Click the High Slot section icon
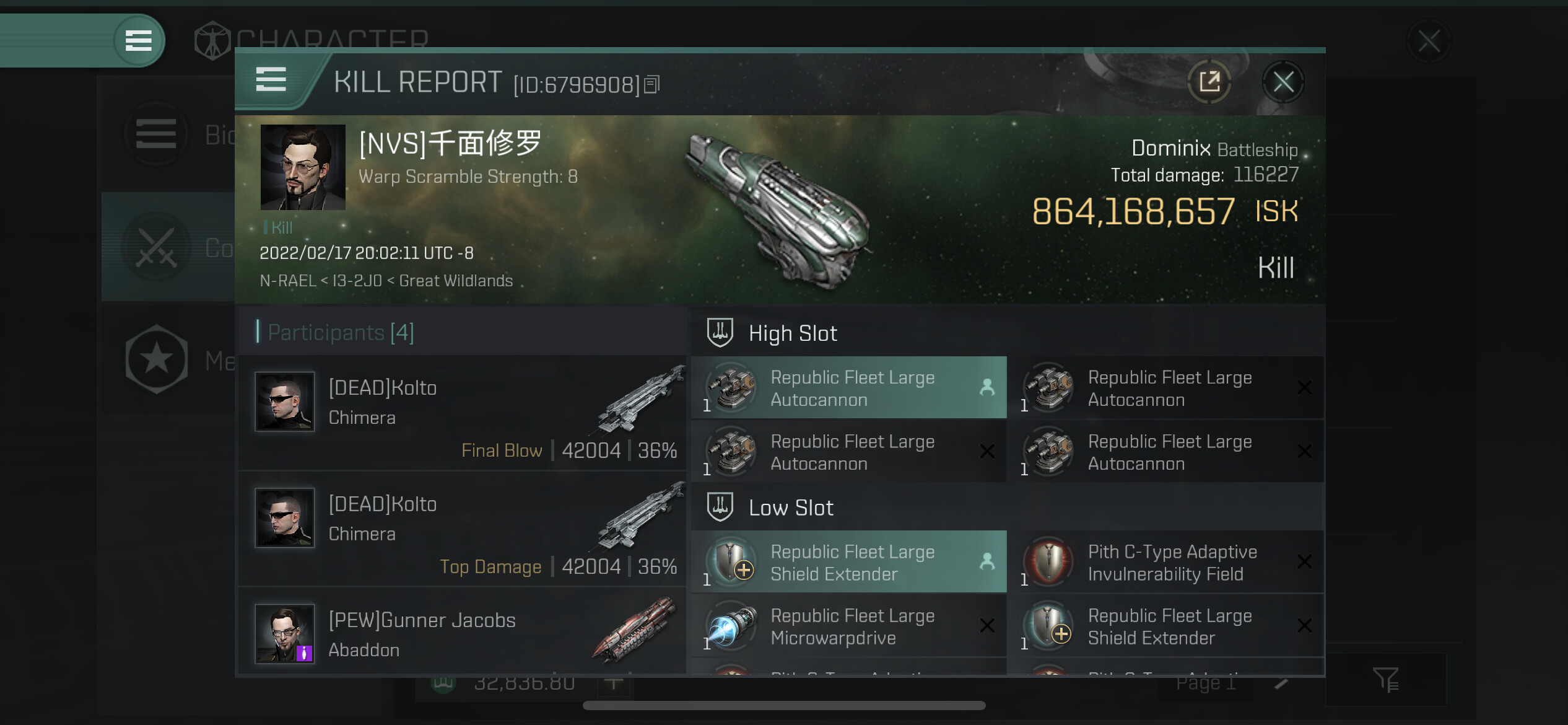The width and height of the screenshot is (1568, 725). click(720, 333)
